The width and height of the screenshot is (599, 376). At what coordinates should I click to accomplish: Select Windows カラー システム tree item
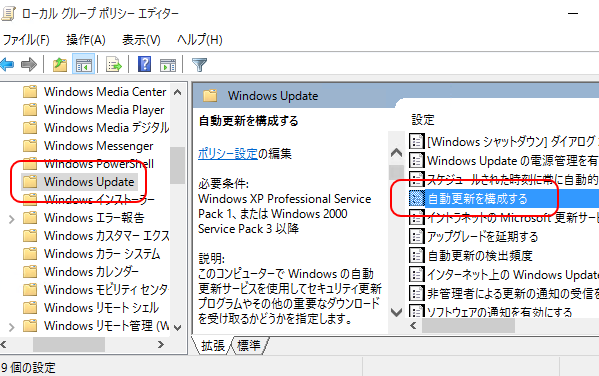(102, 254)
